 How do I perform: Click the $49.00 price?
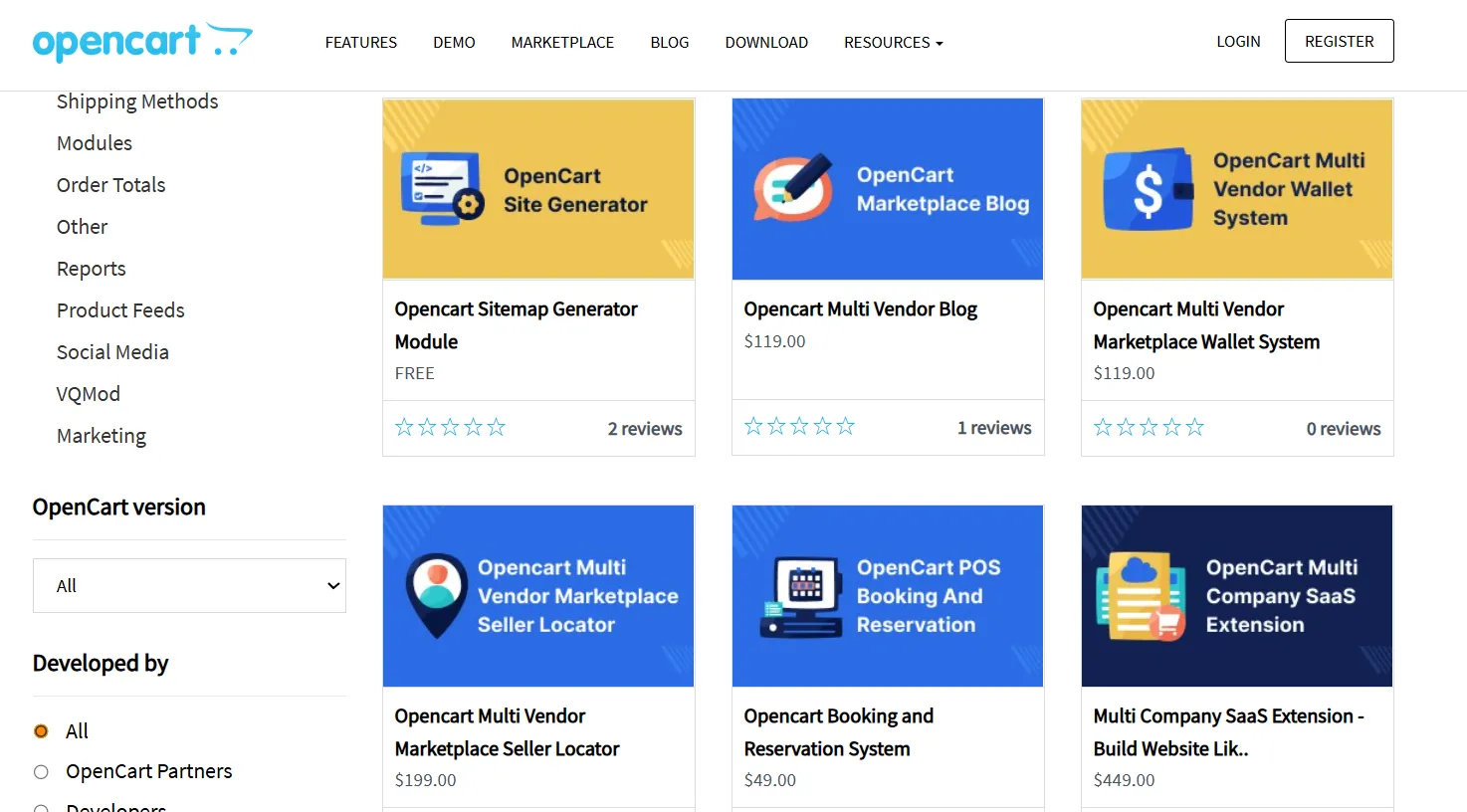coord(770,780)
